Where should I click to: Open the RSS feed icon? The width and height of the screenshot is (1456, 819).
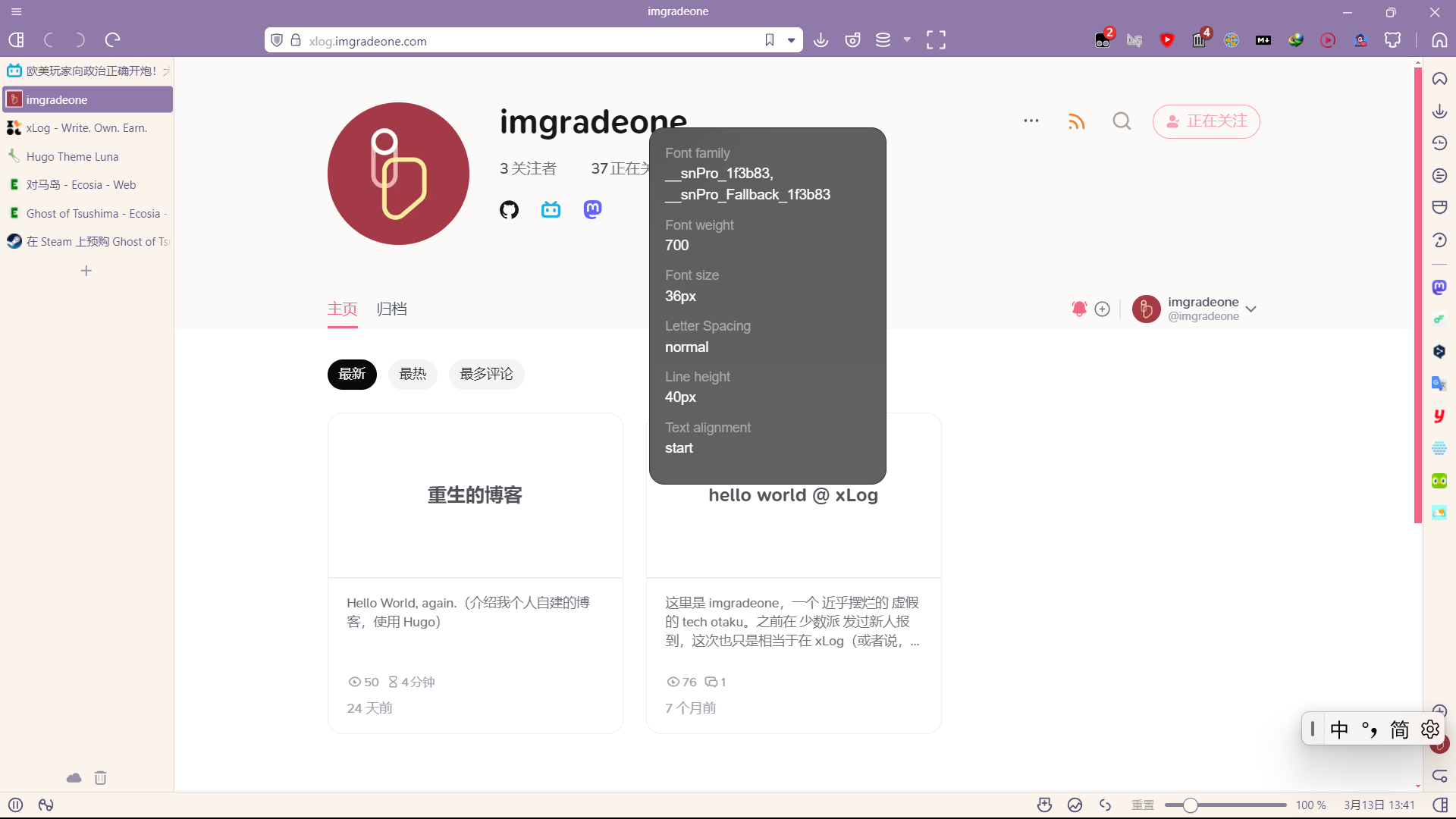(x=1076, y=121)
